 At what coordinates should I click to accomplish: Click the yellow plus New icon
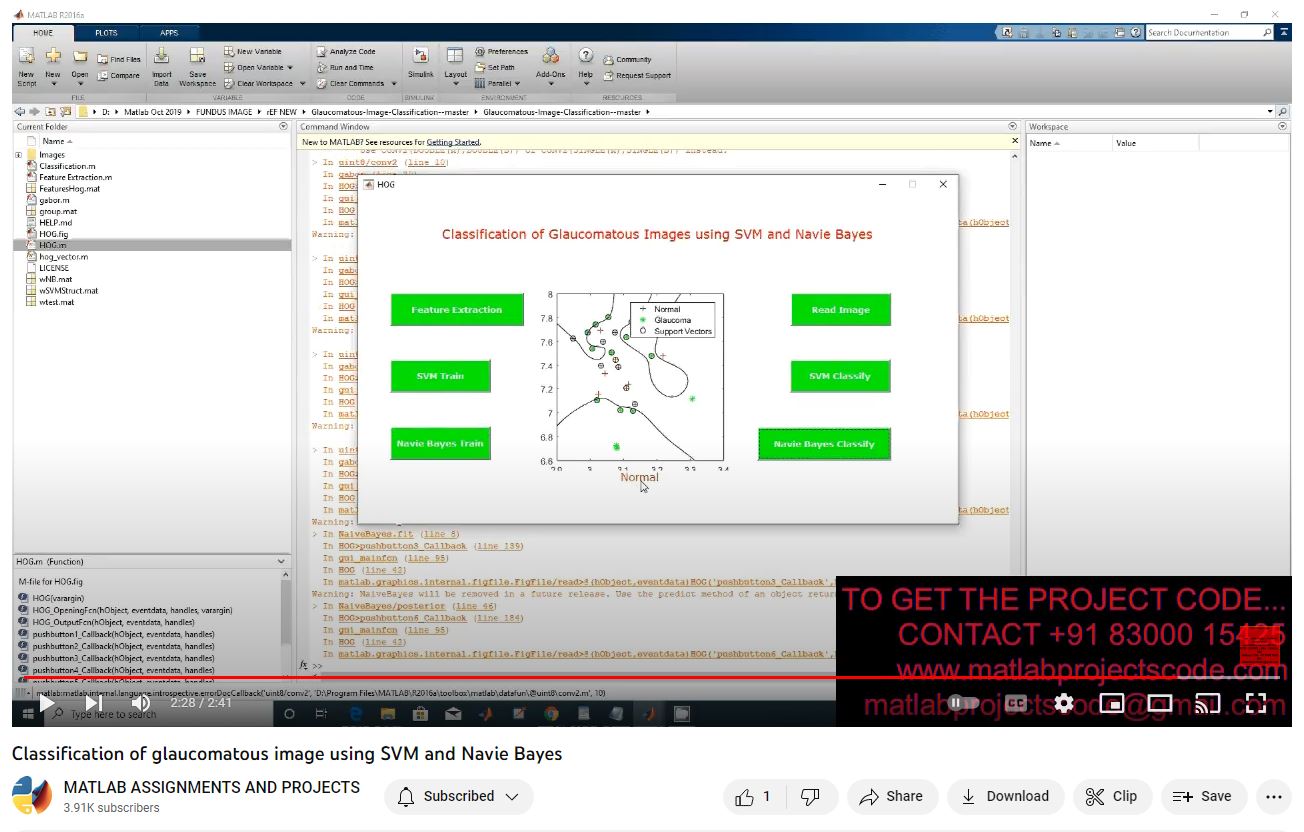point(53,56)
